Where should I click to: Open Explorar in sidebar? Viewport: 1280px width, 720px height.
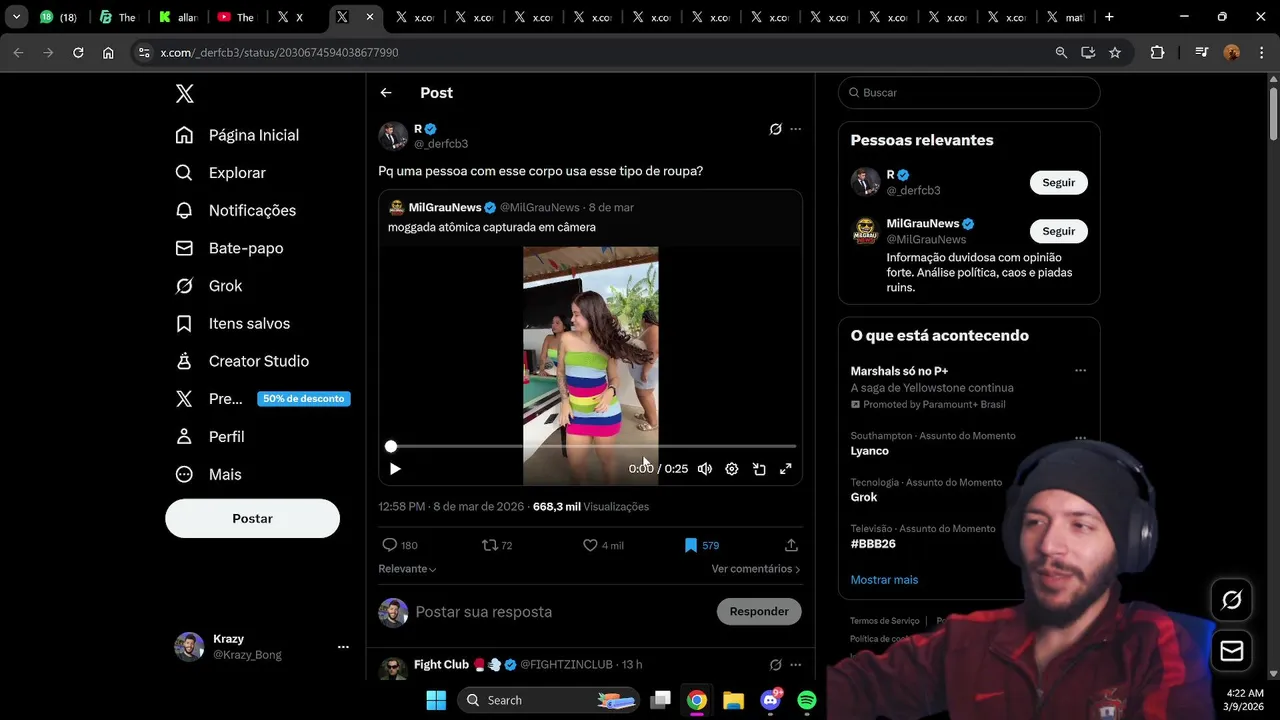click(220, 173)
